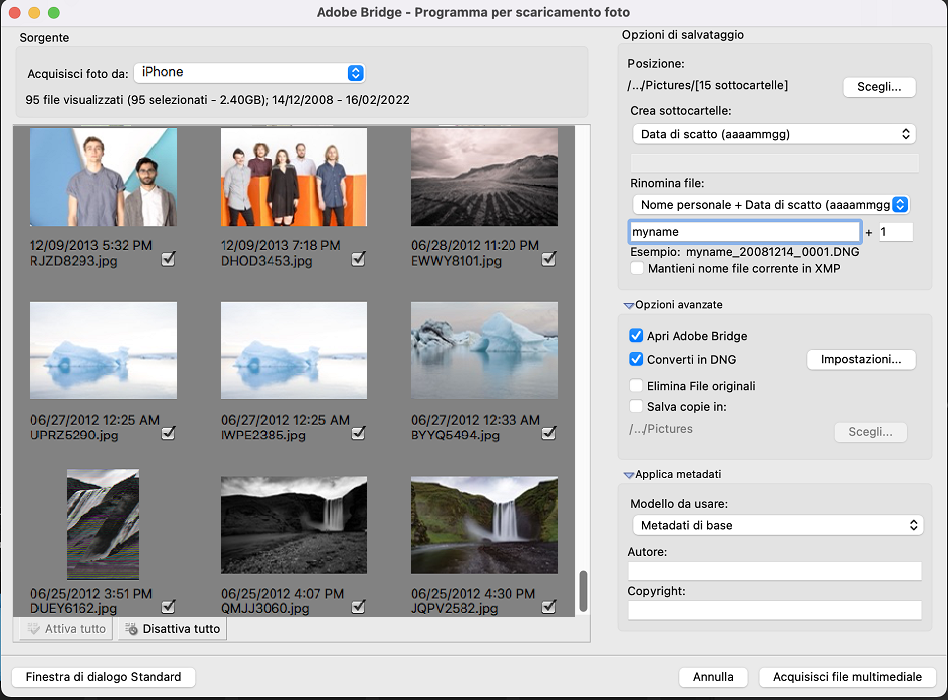Uncheck "Apri Adobe Bridge"
The height and width of the screenshot is (700, 948).
click(636, 336)
